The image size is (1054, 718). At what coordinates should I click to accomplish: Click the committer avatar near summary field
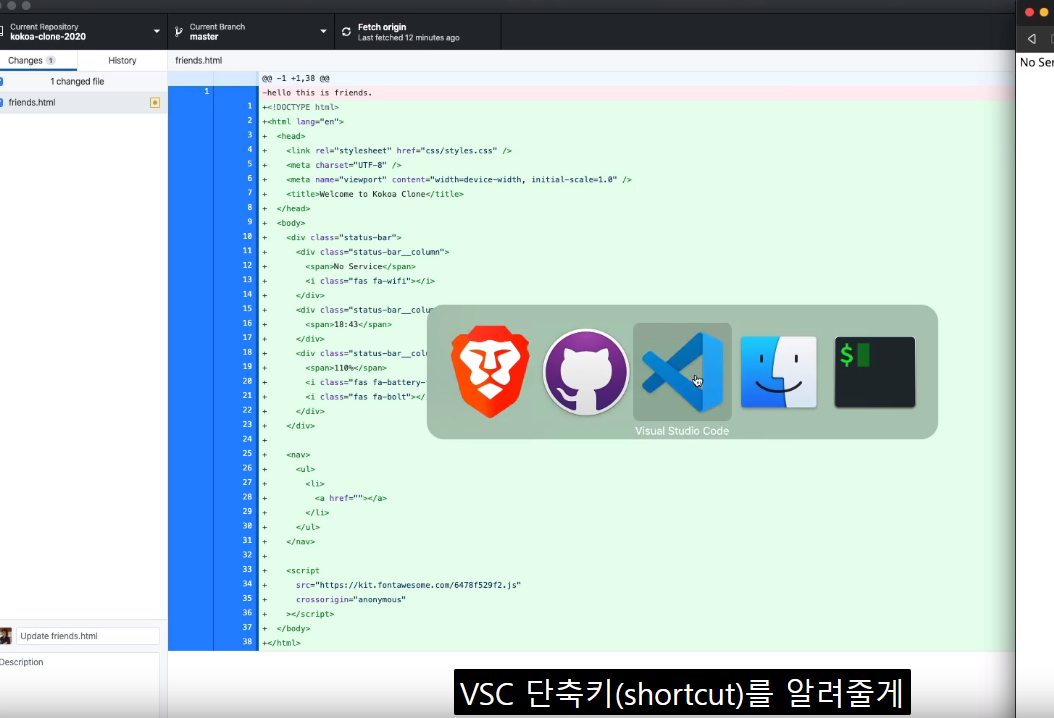click(6, 635)
